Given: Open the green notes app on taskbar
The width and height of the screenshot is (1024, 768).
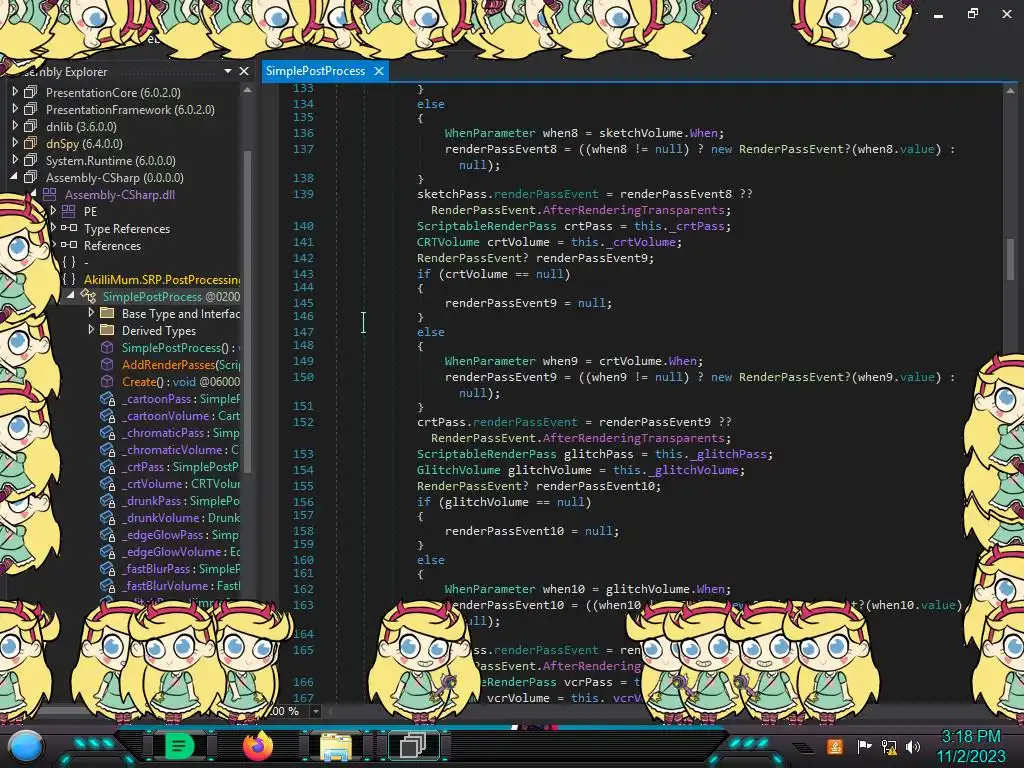Looking at the screenshot, I should click(179, 746).
